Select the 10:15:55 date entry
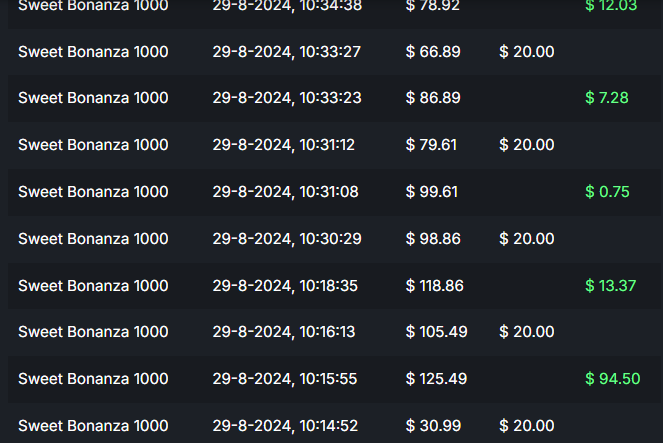Screen dimensions: 663x443 (285, 379)
